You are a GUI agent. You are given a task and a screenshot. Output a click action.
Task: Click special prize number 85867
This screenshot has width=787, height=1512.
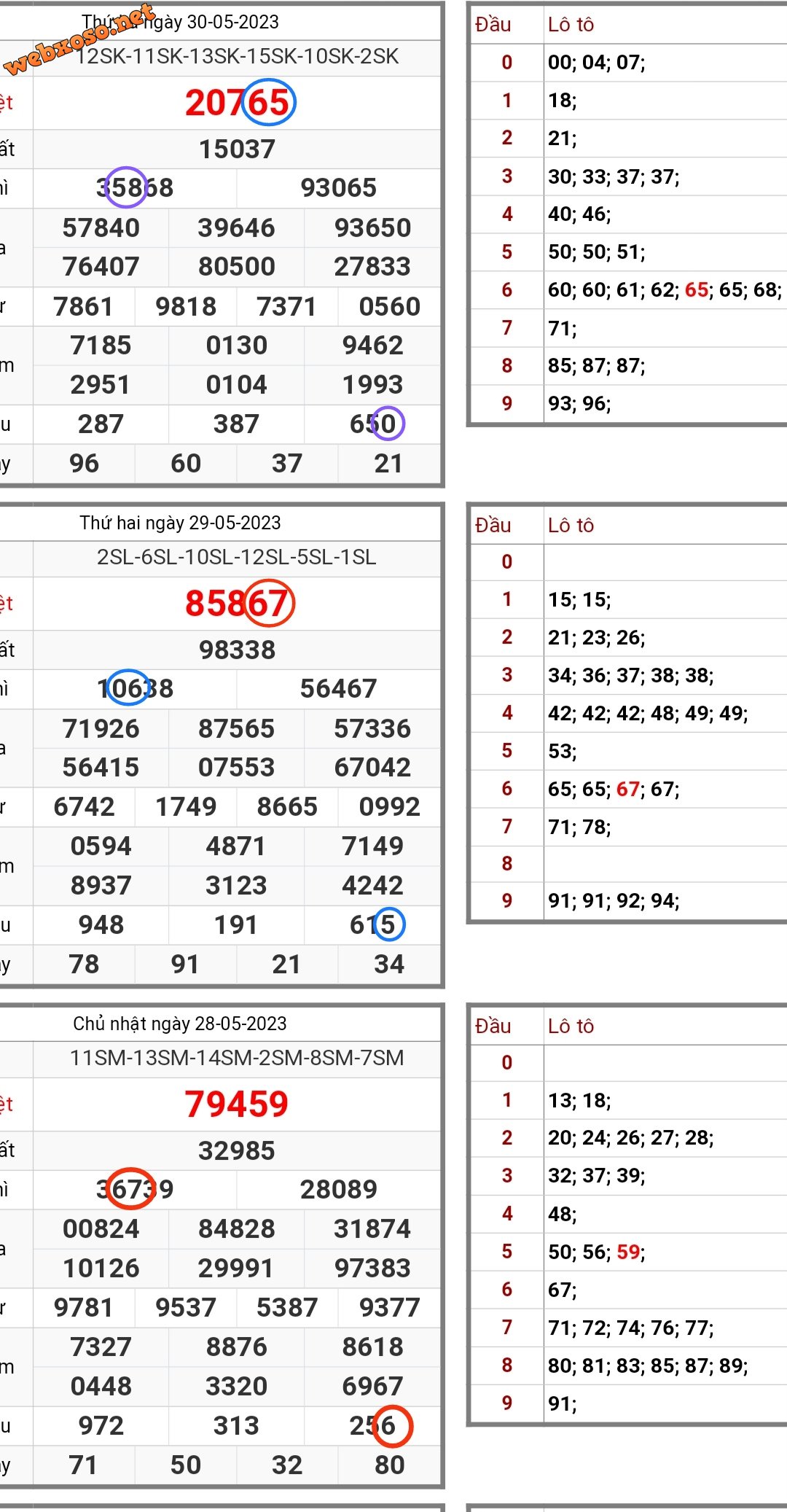point(238,604)
